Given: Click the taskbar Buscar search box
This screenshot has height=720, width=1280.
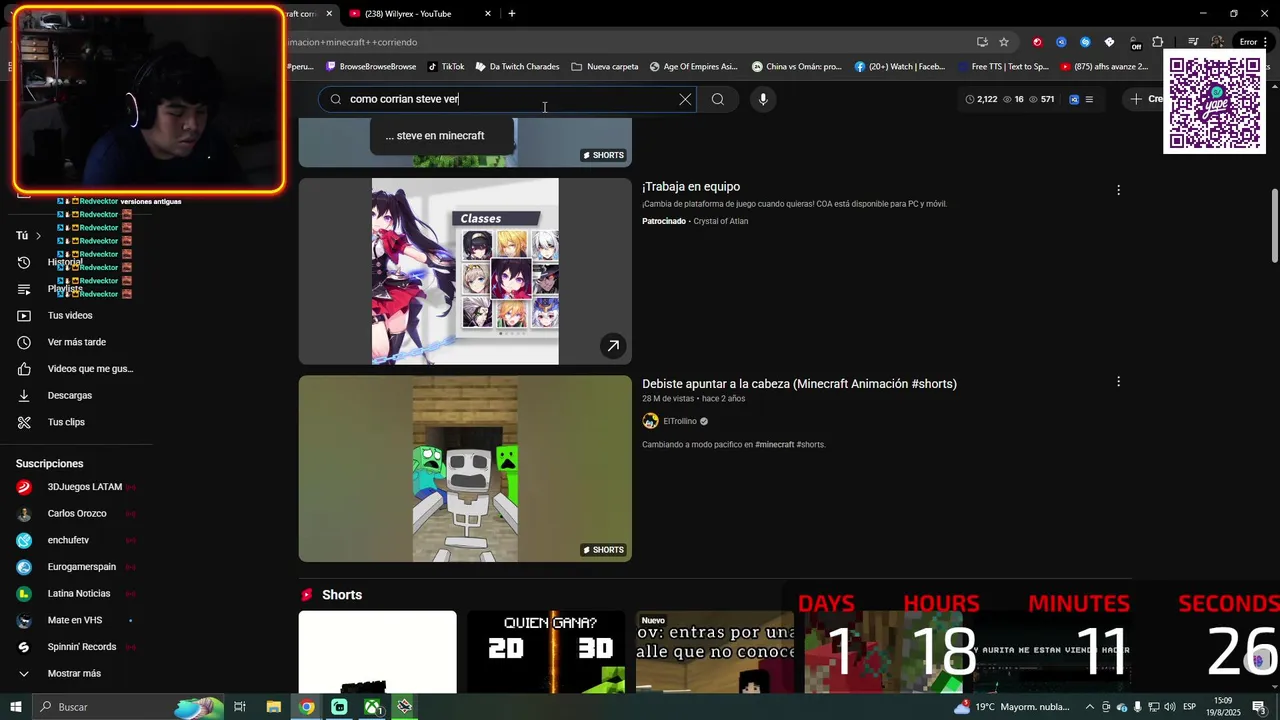Looking at the screenshot, I should coord(130,707).
